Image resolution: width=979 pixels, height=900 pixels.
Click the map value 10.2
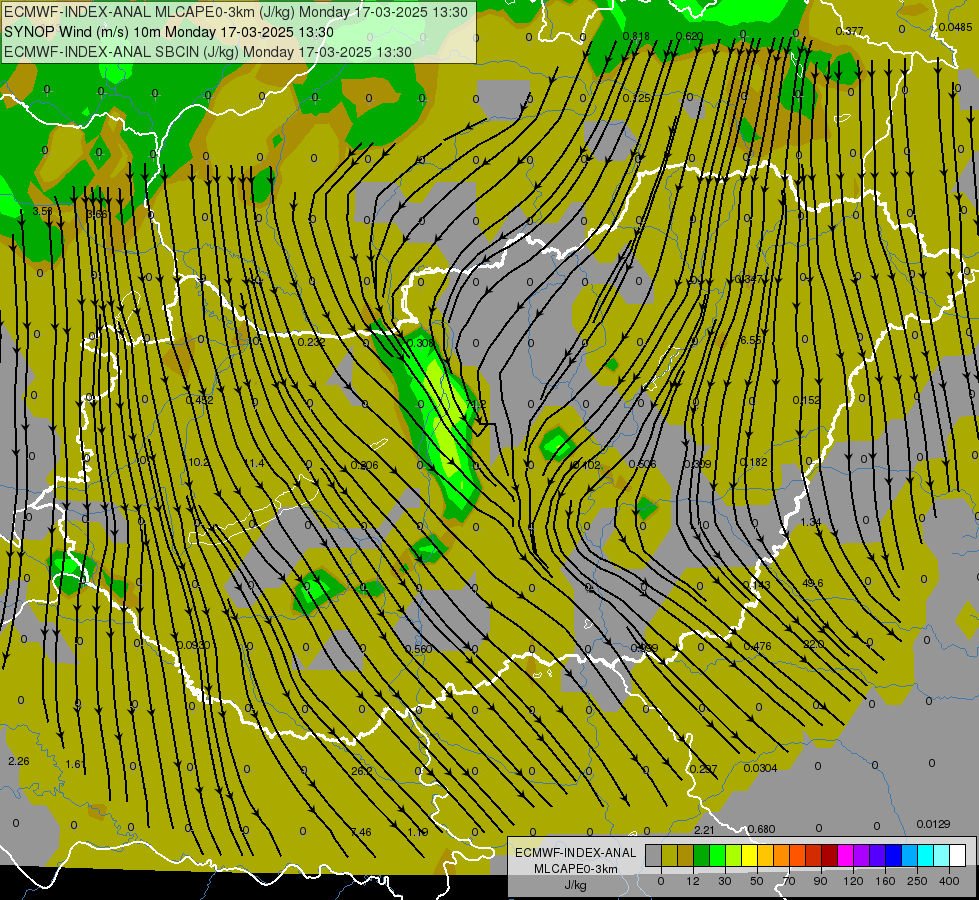tap(199, 462)
